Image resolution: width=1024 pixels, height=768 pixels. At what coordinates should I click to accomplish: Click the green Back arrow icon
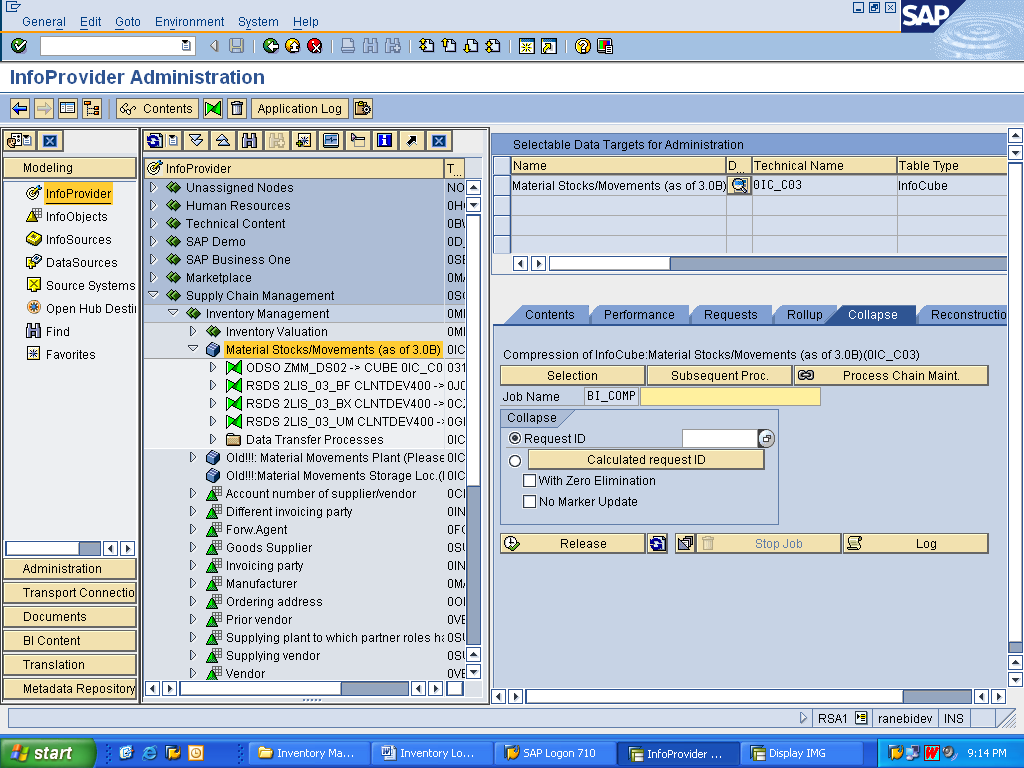[x=270, y=46]
